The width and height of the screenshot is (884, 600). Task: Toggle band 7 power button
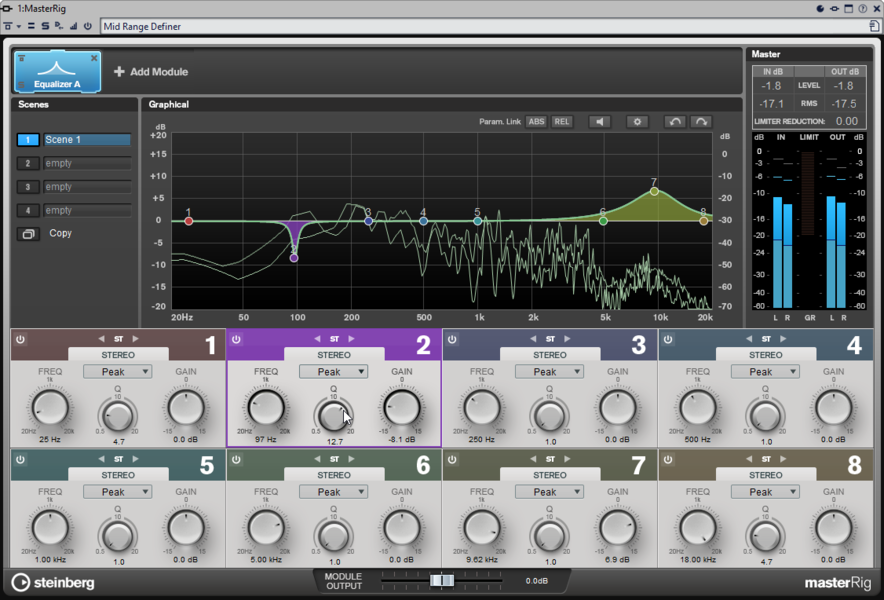click(x=452, y=460)
